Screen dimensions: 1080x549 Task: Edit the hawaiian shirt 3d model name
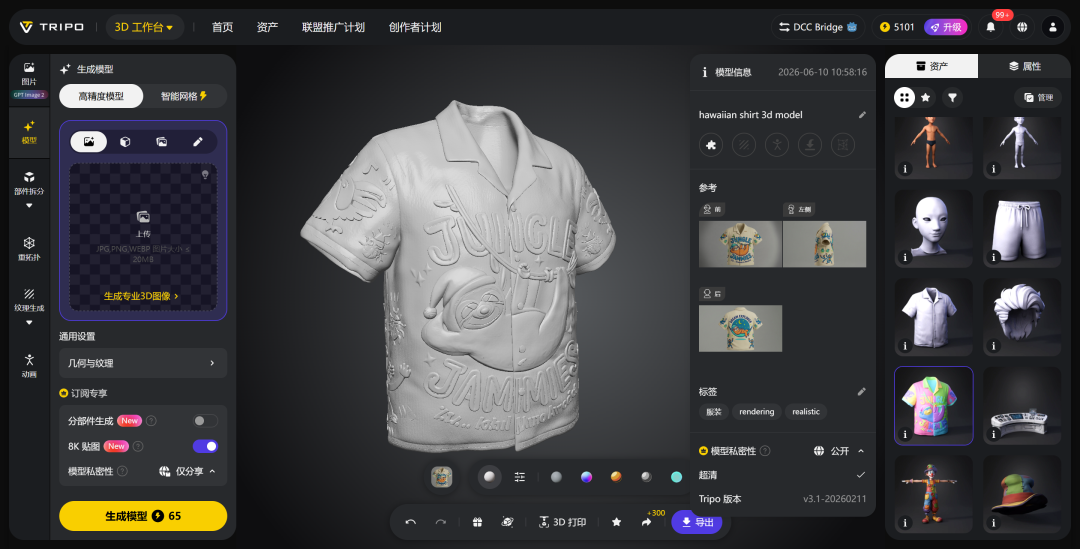coord(862,115)
